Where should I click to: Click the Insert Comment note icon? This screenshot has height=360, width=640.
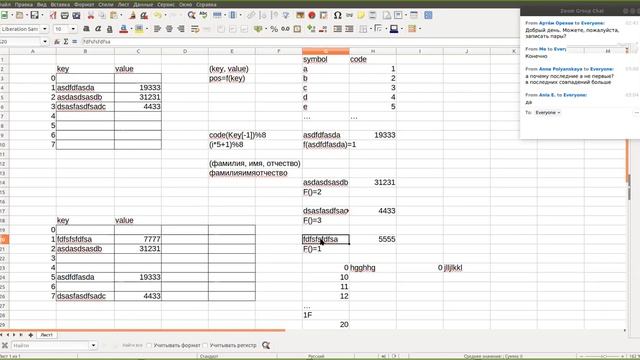click(x=361, y=15)
